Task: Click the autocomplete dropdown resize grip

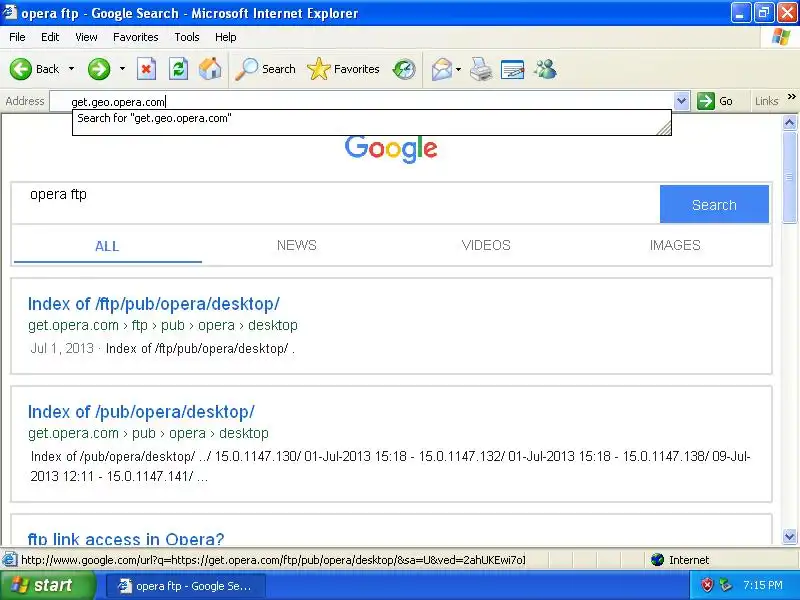Action: tap(664, 128)
